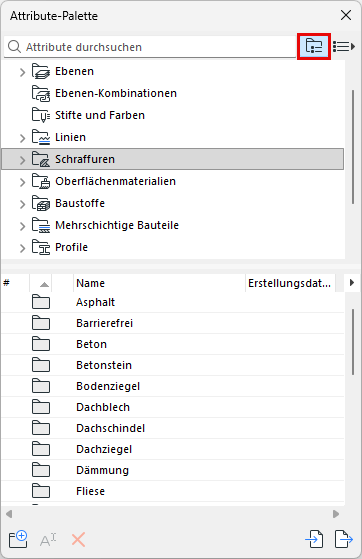Click the Stifte und Farben pen icon
The height and width of the screenshot is (559, 362).
[x=41, y=115]
